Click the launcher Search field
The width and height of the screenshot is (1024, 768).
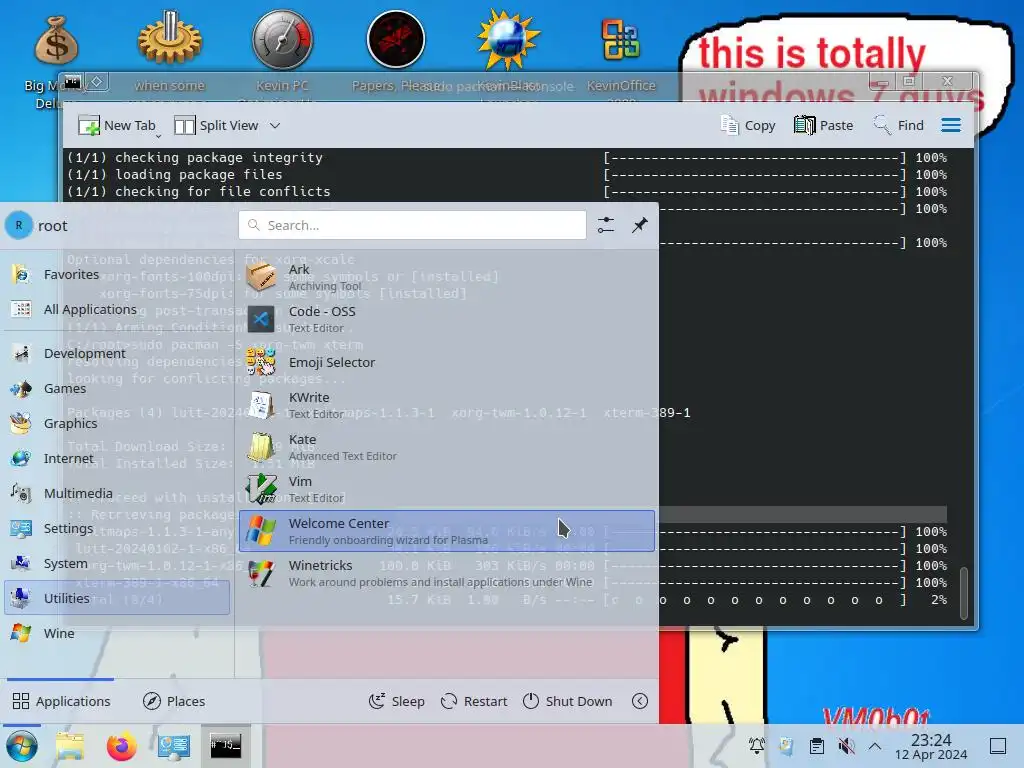[x=412, y=225]
